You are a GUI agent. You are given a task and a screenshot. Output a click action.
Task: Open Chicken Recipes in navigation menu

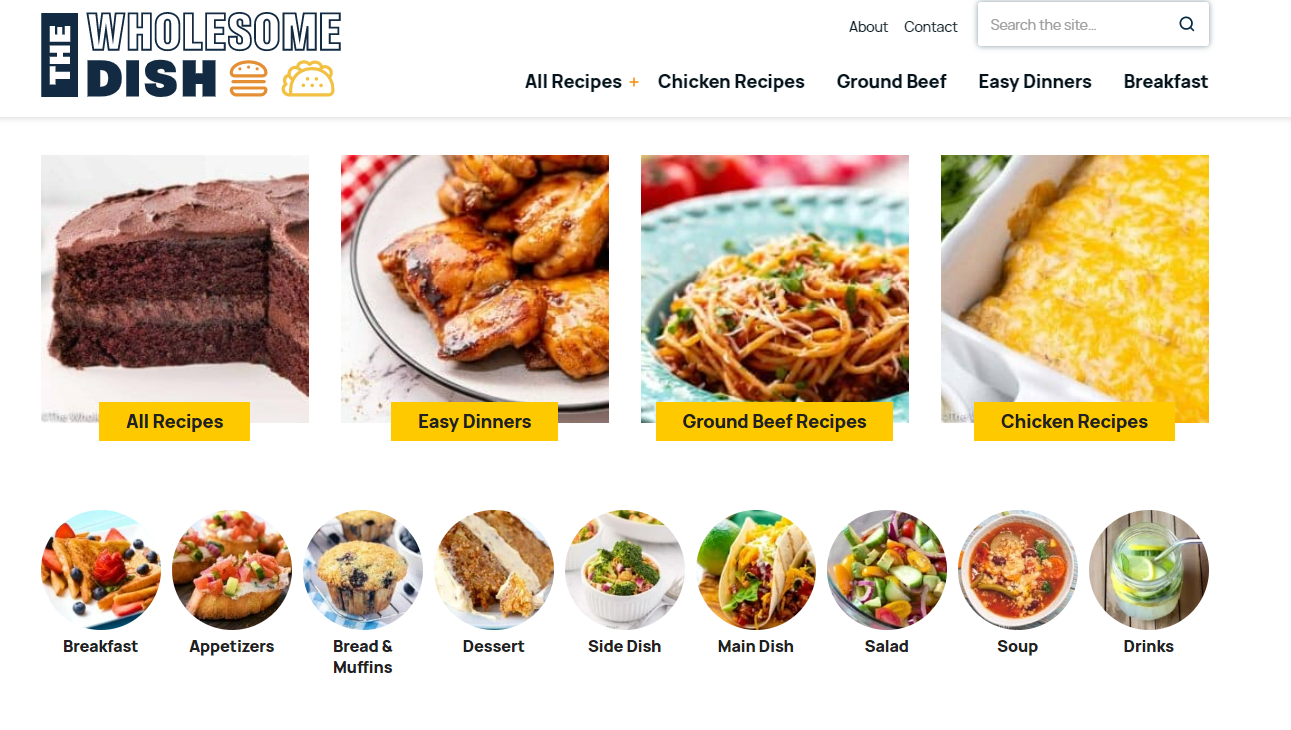point(731,82)
